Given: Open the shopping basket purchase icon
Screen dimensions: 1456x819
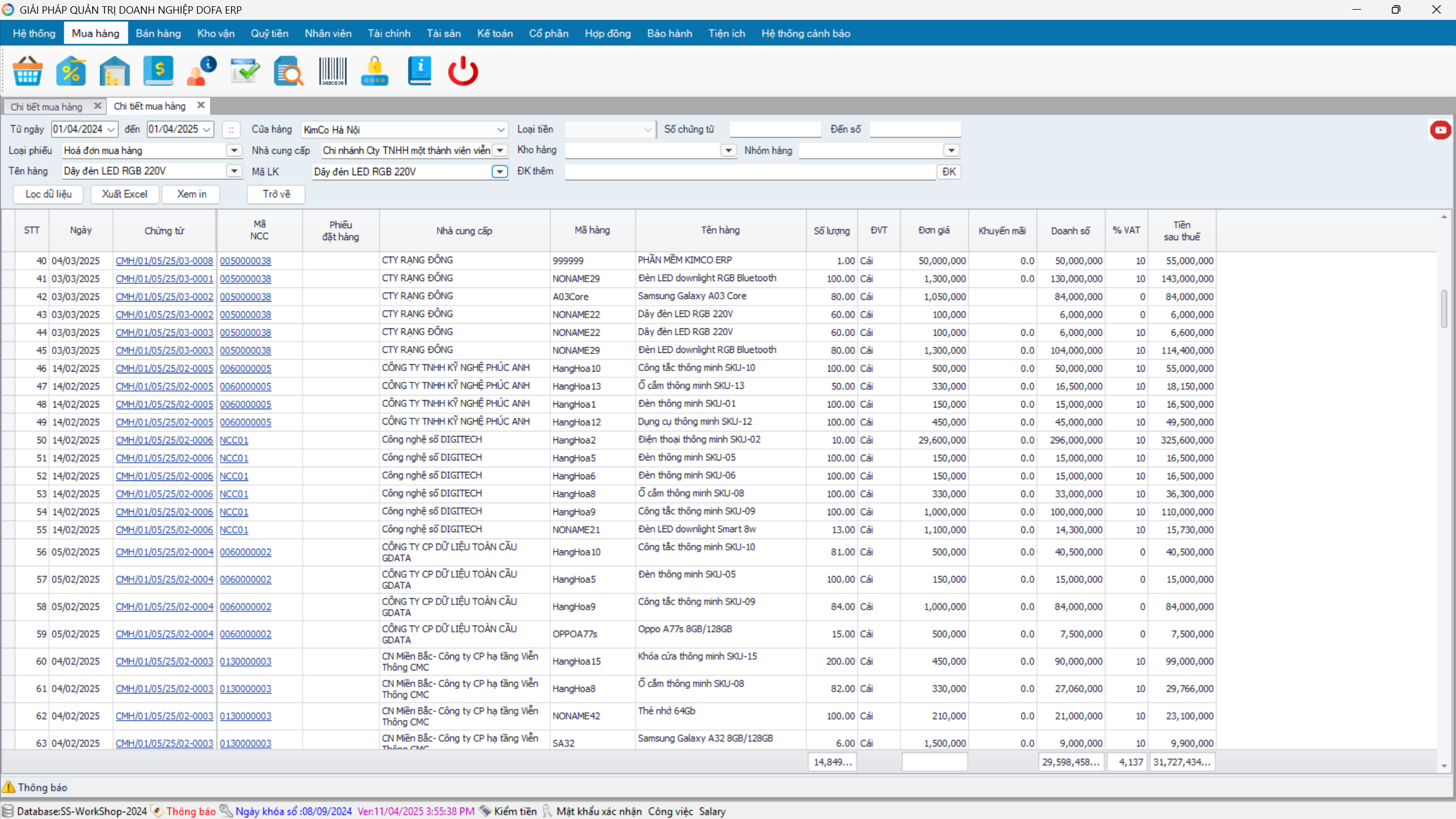Looking at the screenshot, I should 27,71.
